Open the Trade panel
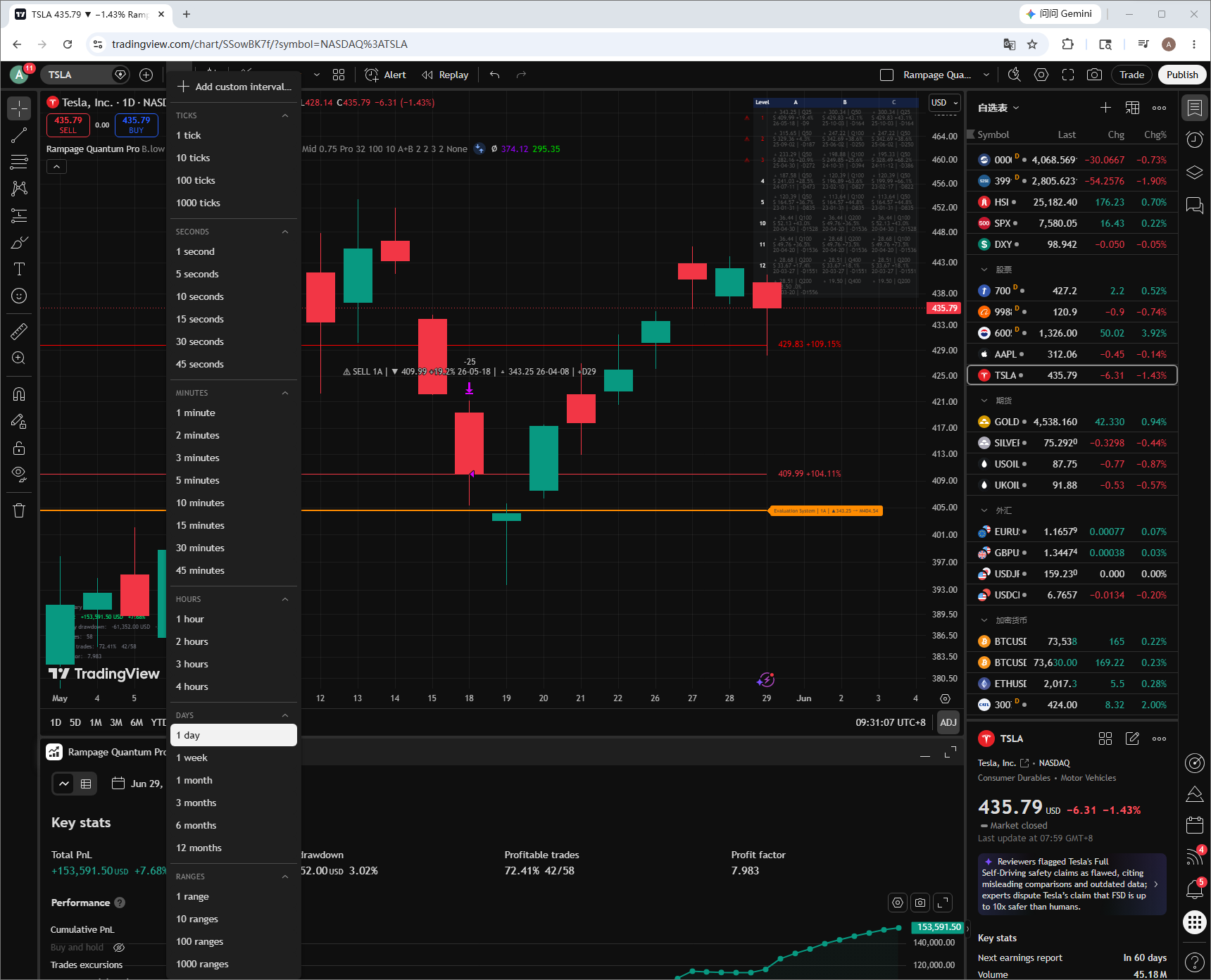Image resolution: width=1211 pixels, height=980 pixels. pos(1131,75)
